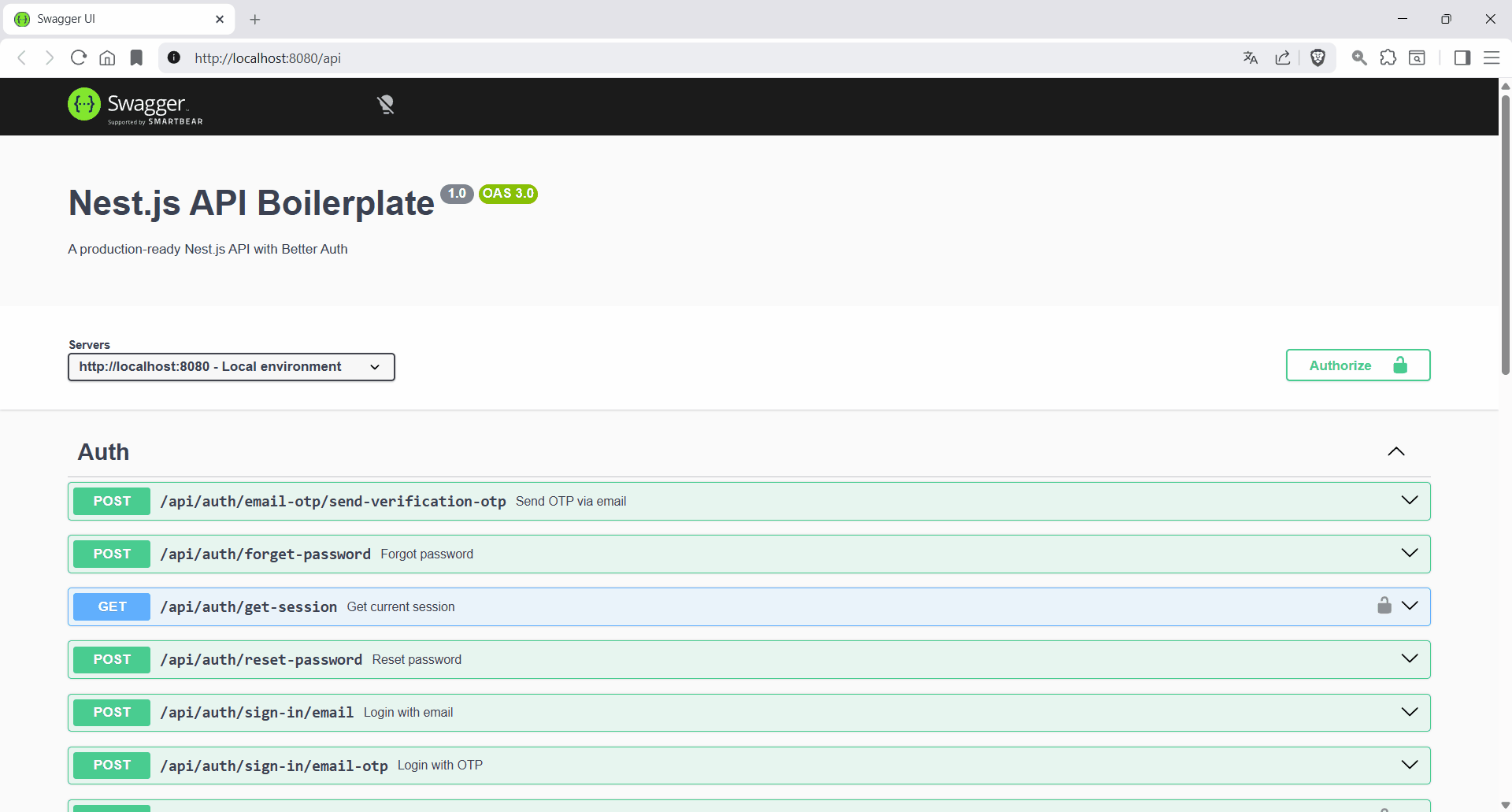The image size is (1512, 812).
Task: Click the scrollbar down arrow
Action: [x=1505, y=805]
